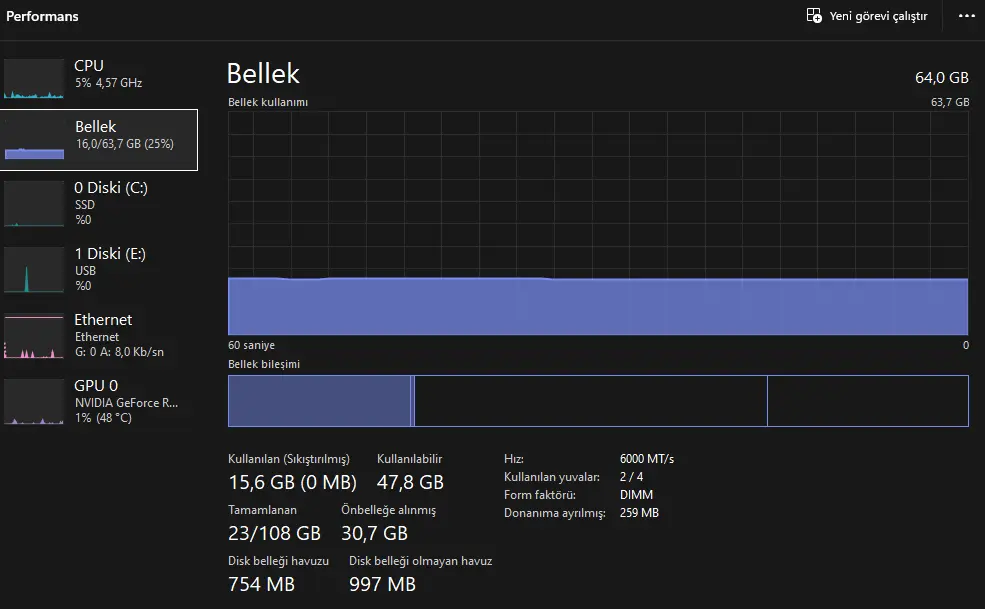Open GPU 0 NVIDIA GeForce view

(99, 401)
